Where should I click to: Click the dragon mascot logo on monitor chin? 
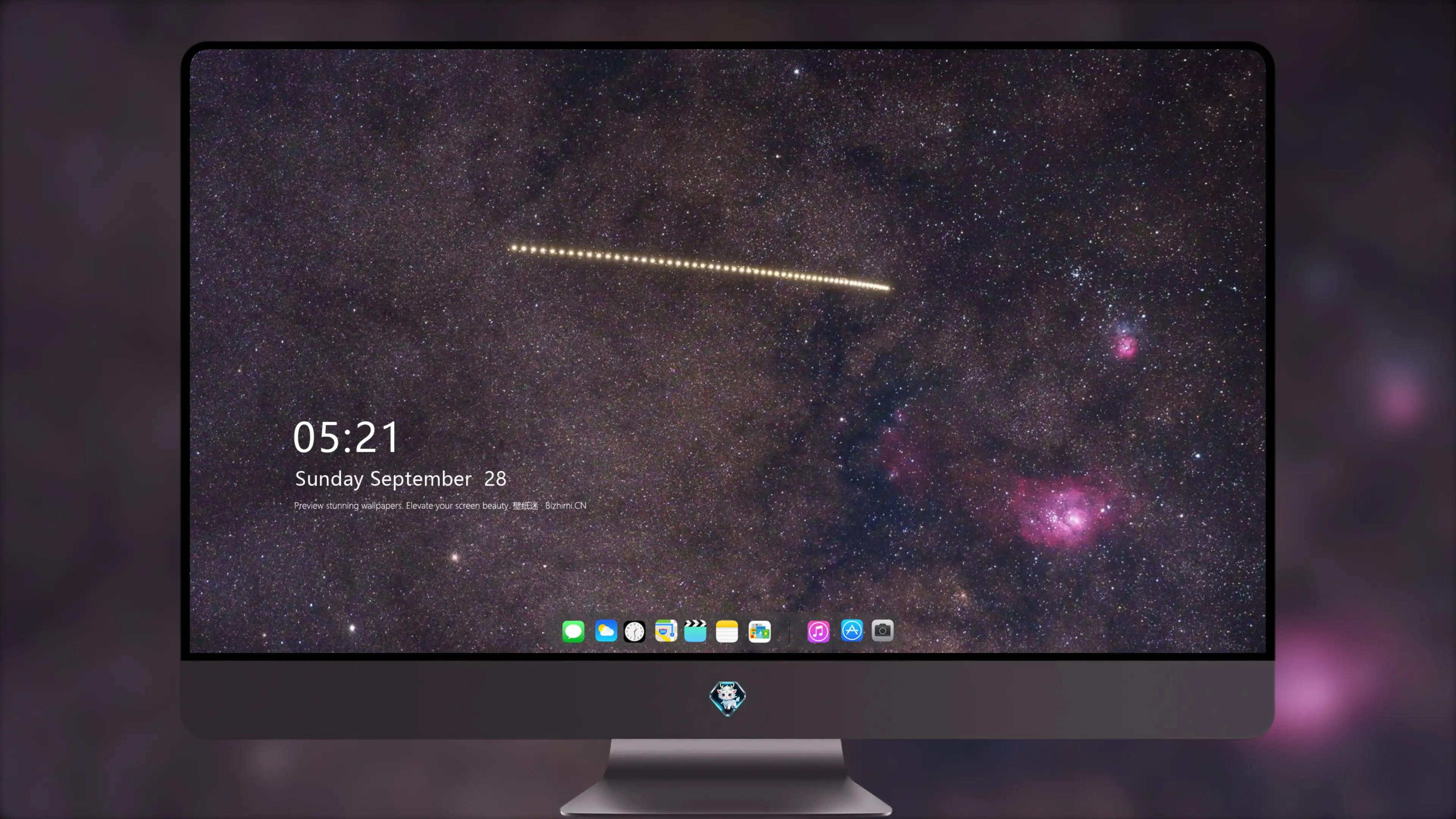coord(728,698)
